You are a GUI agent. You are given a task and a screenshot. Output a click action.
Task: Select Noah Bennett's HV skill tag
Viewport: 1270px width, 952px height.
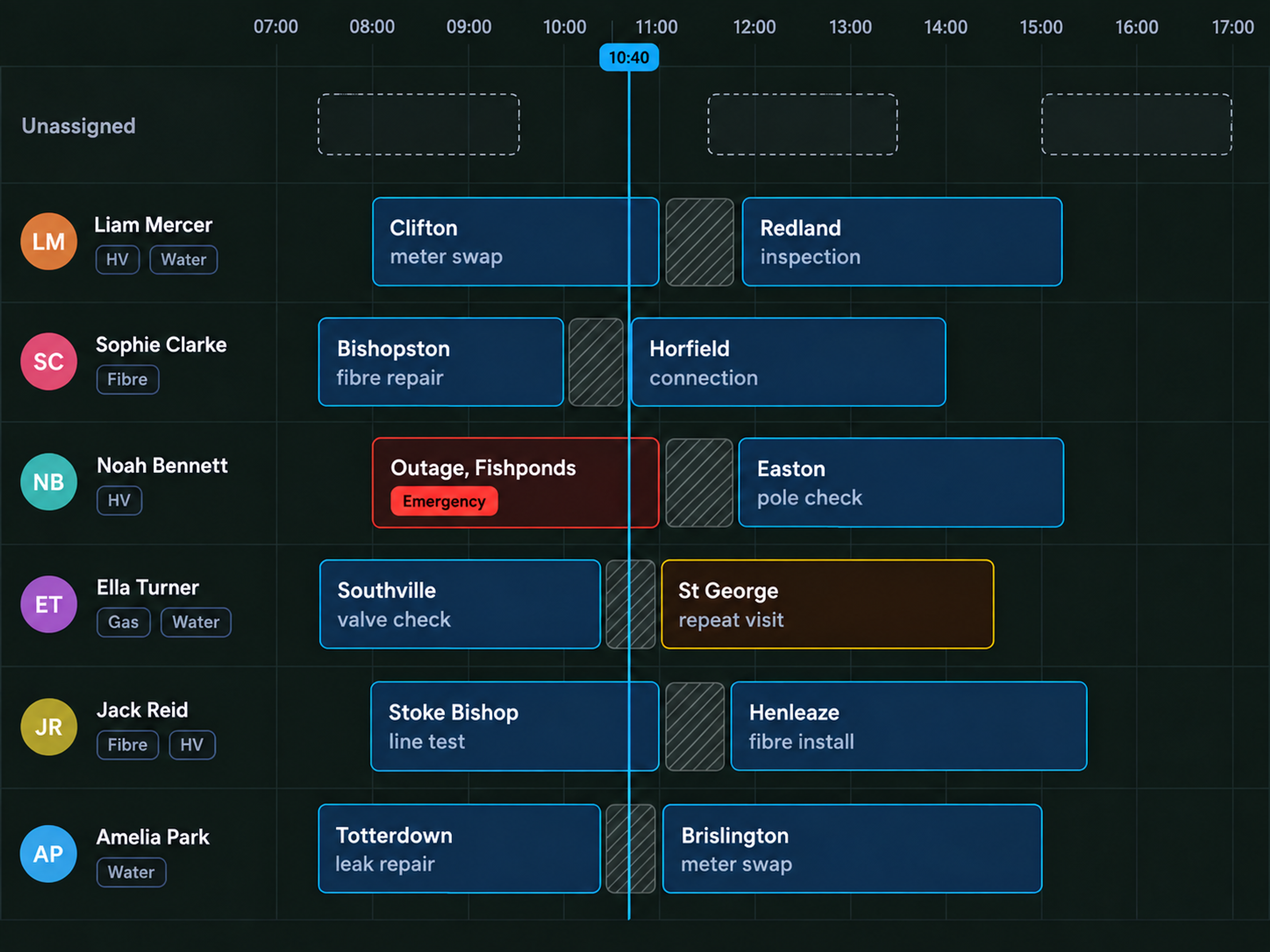[x=119, y=500]
